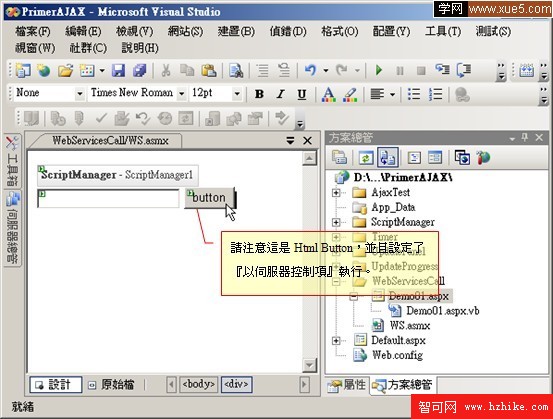Screen dimensions: 553x419
Task: Expand the ScriptManager folder node
Action: tap(336, 222)
